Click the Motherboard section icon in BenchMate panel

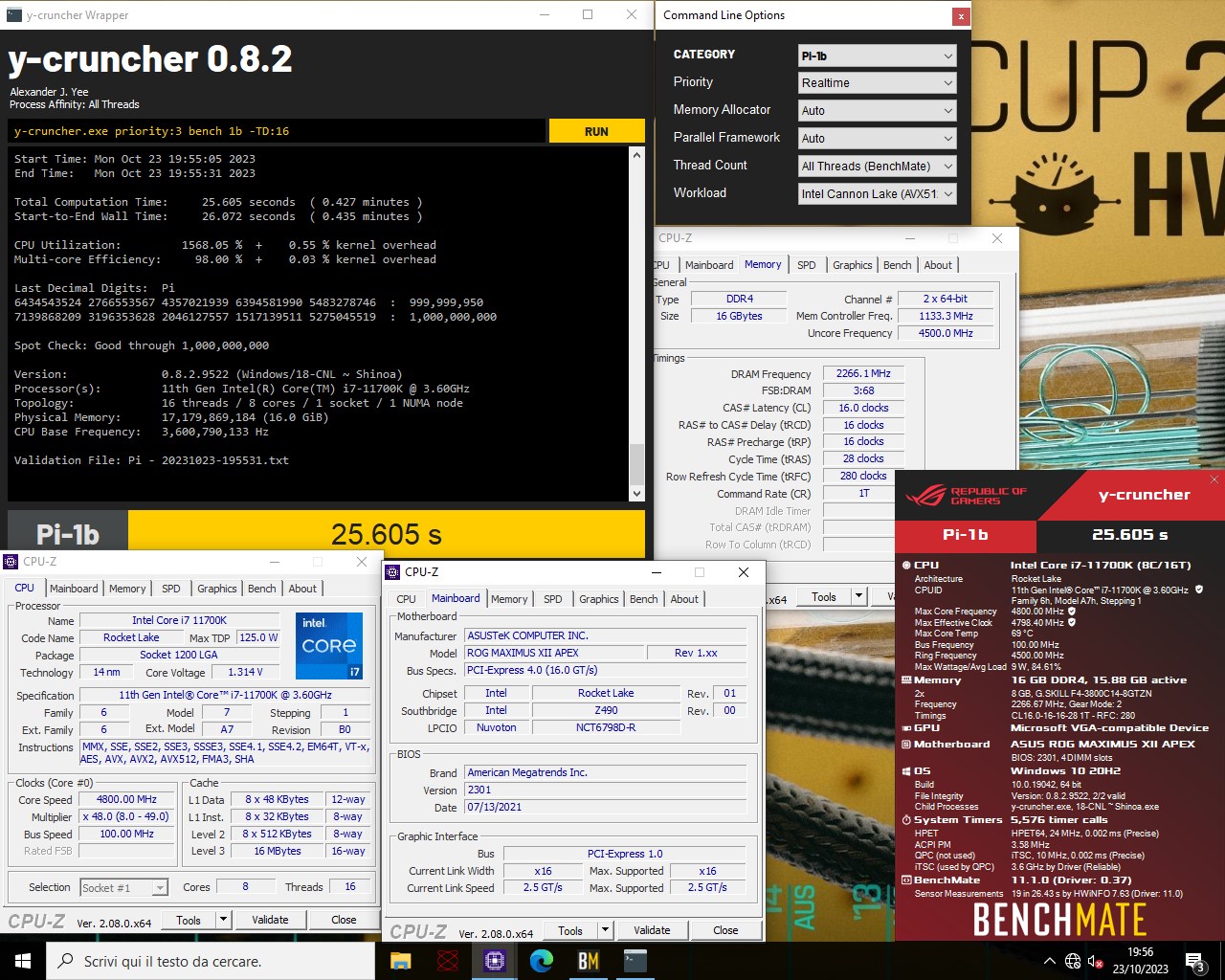905,745
